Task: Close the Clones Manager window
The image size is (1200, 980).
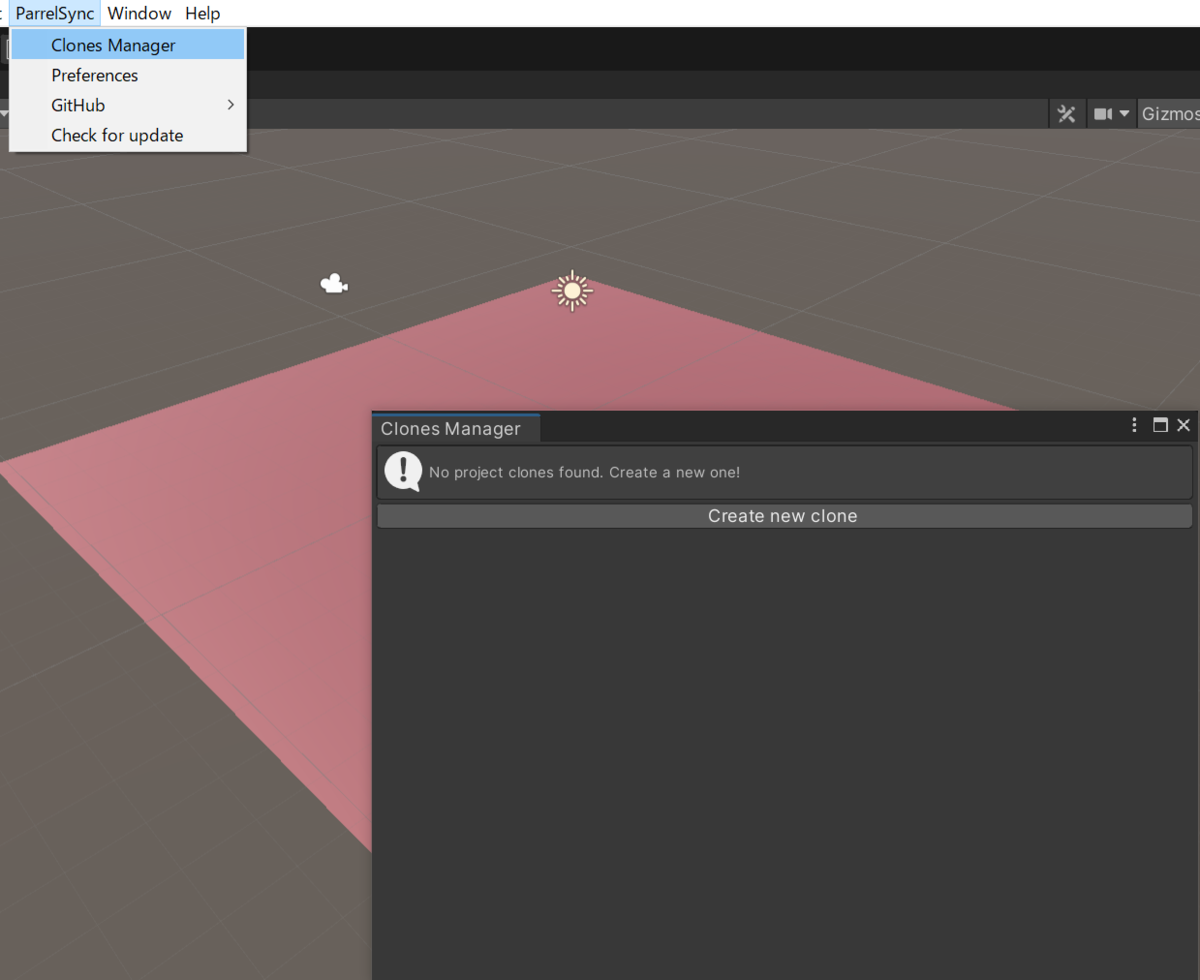Action: click(x=1184, y=425)
